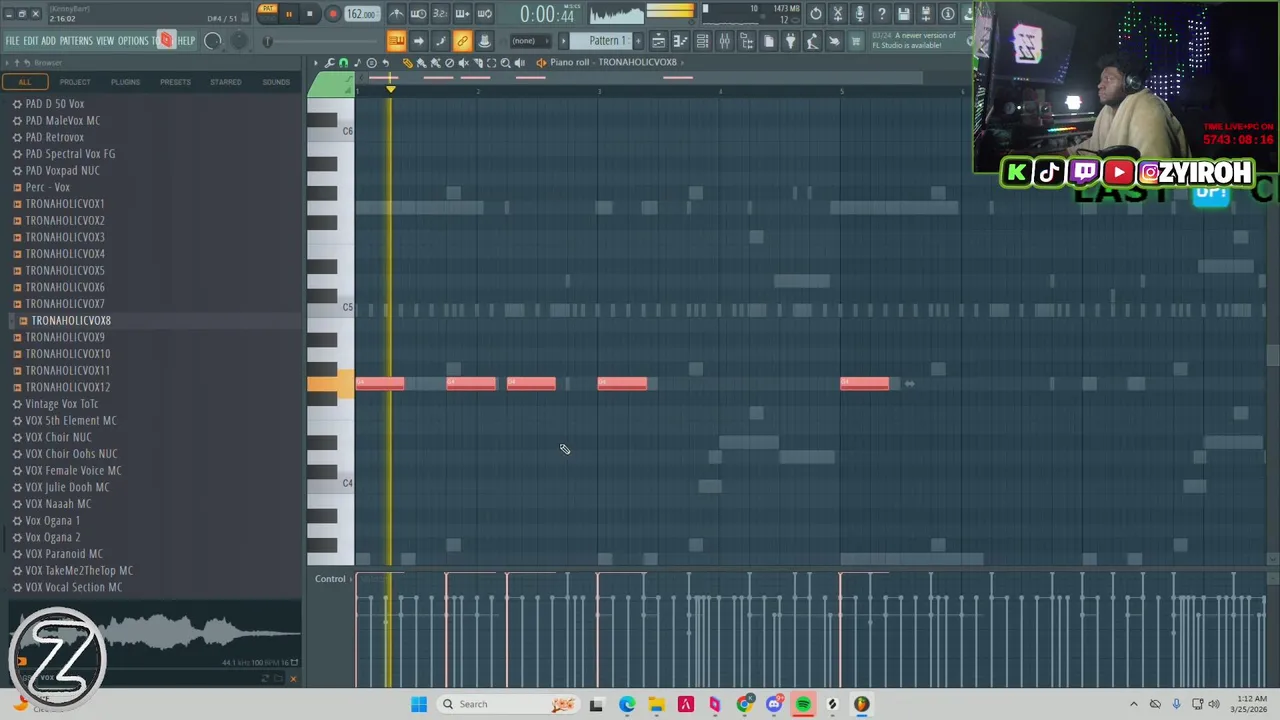Click the undo history icon in top toolbar

click(x=816, y=14)
